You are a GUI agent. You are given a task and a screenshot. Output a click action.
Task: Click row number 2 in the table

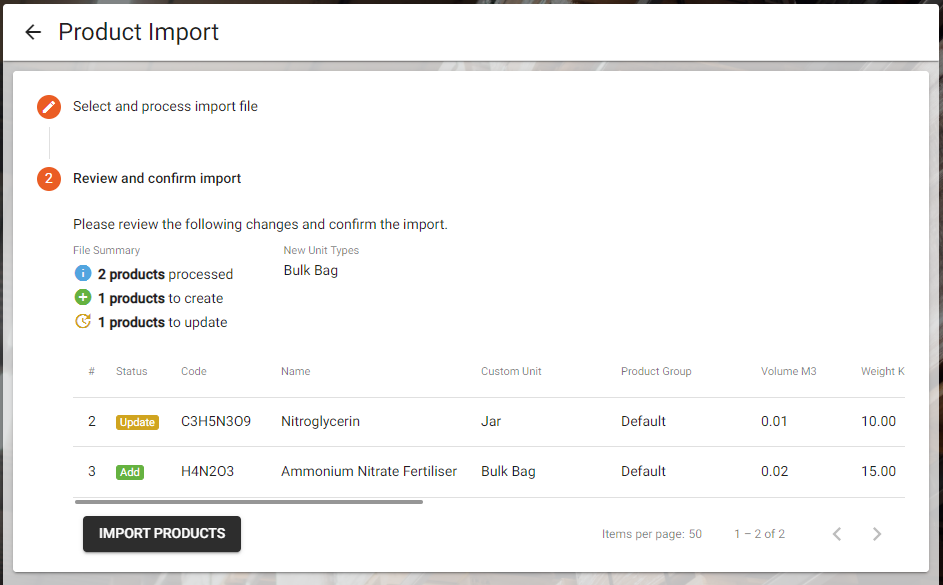91,421
